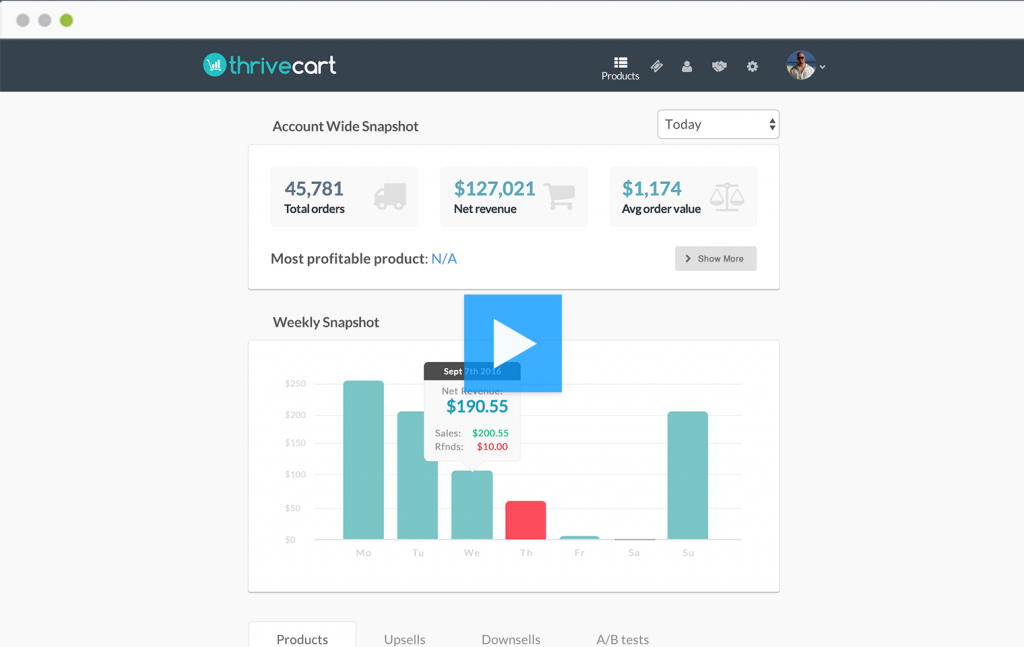Open the Products nav icon
1024x647 pixels.
[x=620, y=68]
